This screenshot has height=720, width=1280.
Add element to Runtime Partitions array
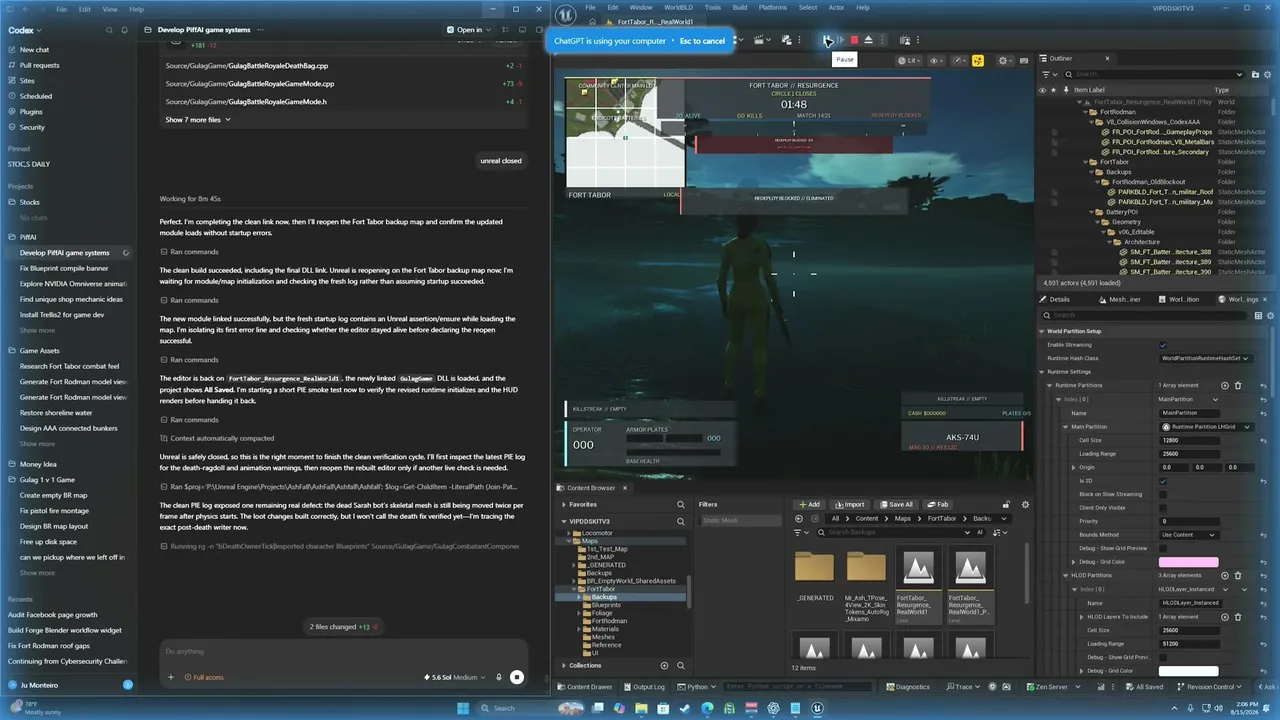click(x=1227, y=385)
